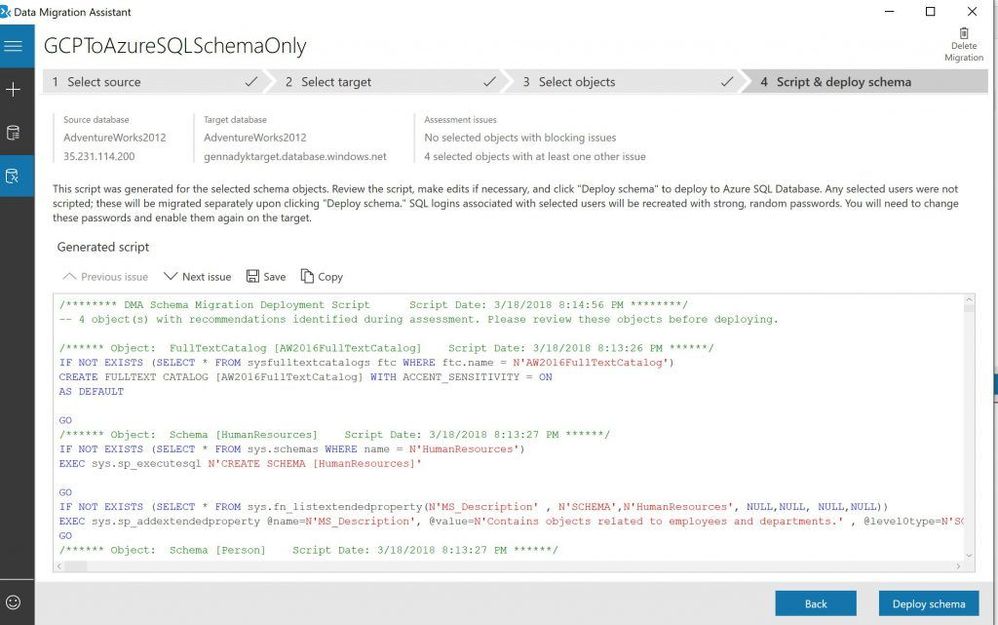The height and width of the screenshot is (625, 998).
Task: Open step 4 Script & deploy schema
Action: tap(866, 81)
